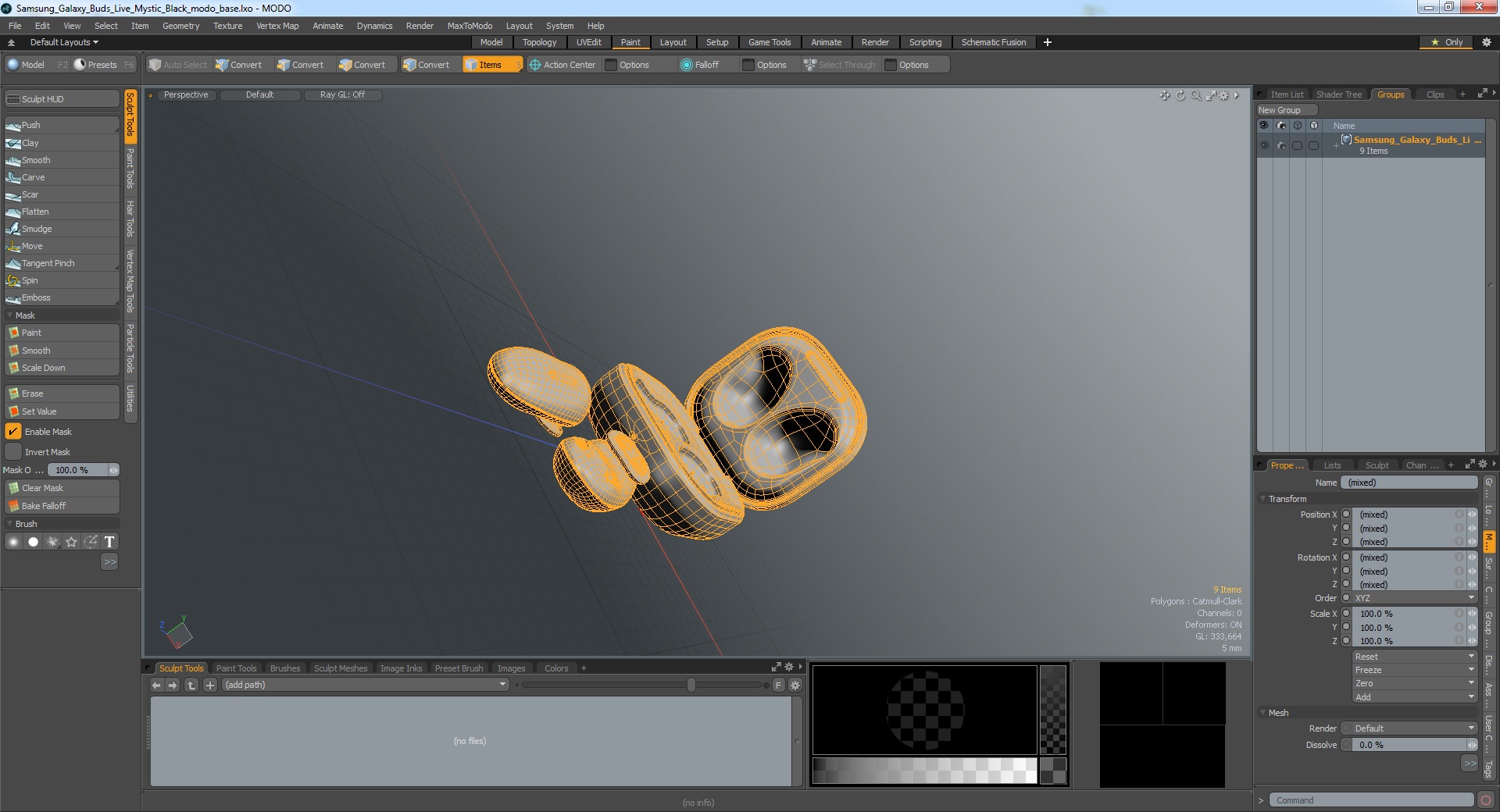The width and height of the screenshot is (1500, 812).
Task: Toggle visibility eye of Samsung_Galaxy_Buds group
Action: pyautogui.click(x=1264, y=145)
